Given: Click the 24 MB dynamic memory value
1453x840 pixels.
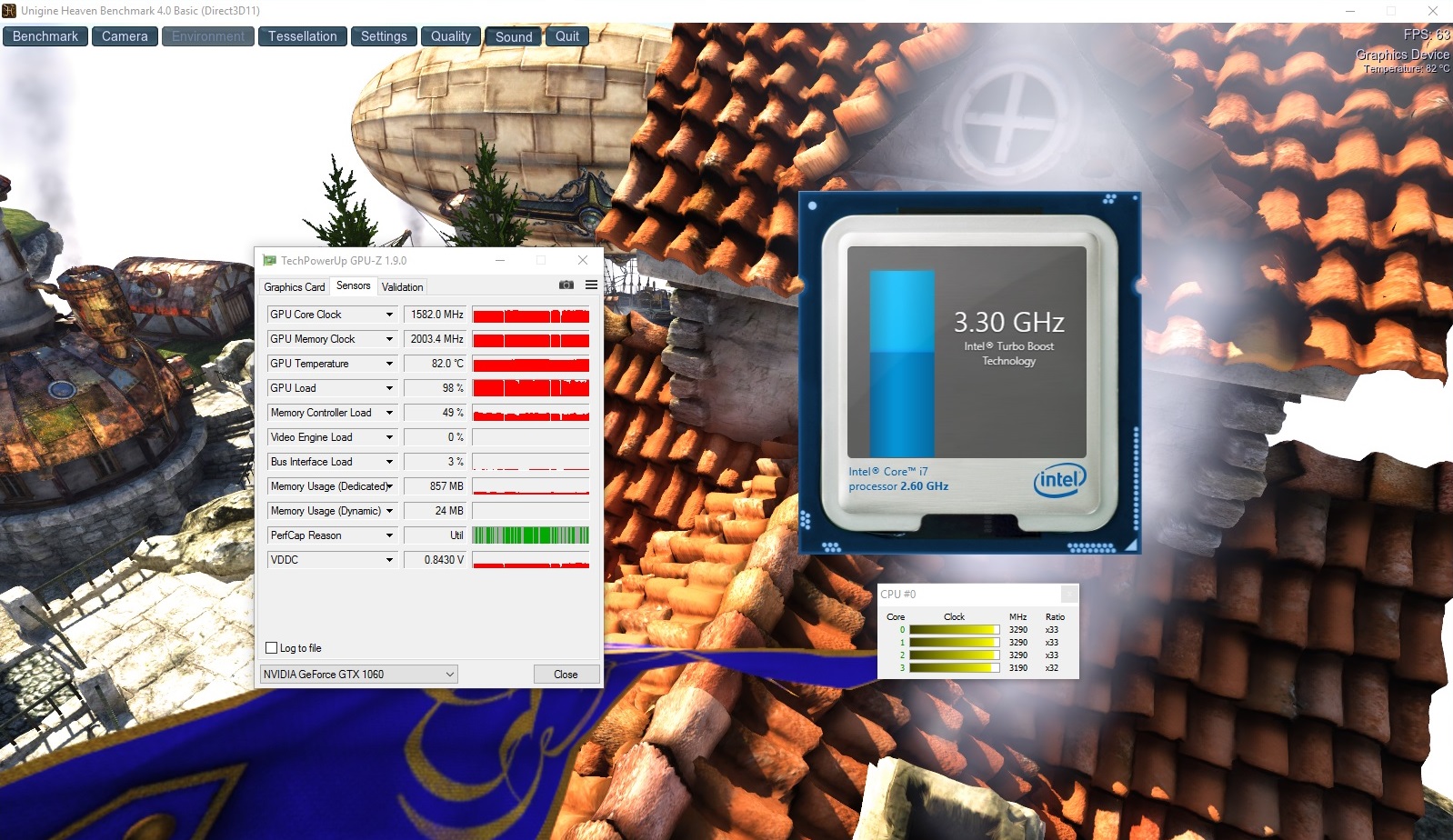Looking at the screenshot, I should point(436,511).
